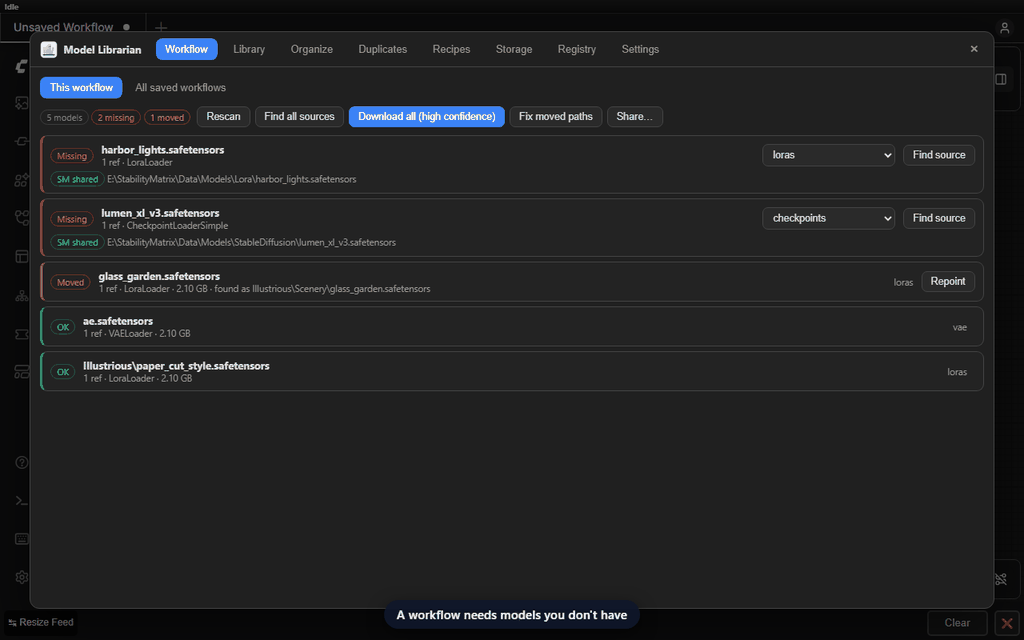Click the Missing badge on lumen_xl_v3 row
Screen dimensions: 1024x640
[x=72, y=219]
